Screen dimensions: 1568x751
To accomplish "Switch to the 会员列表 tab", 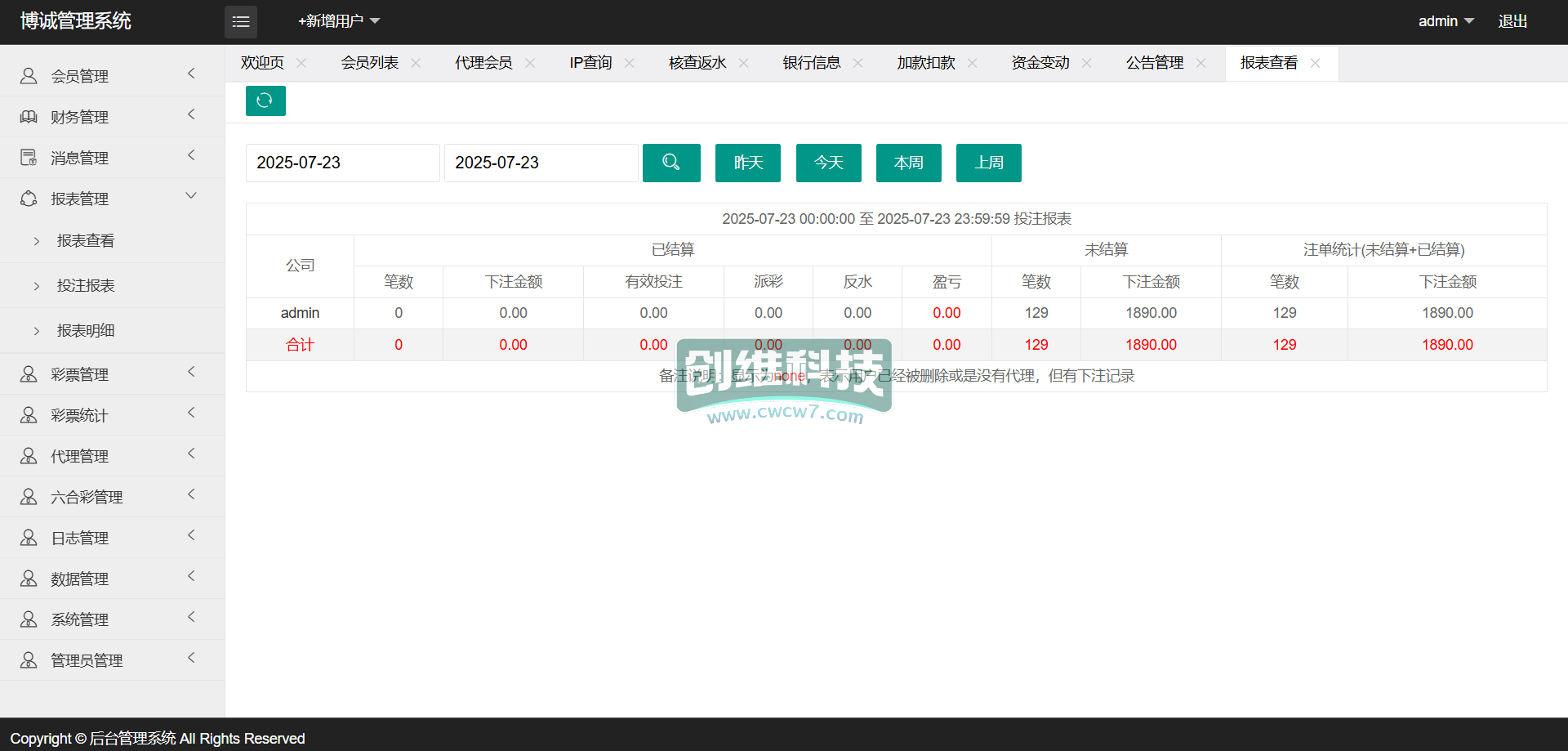I will pyautogui.click(x=370, y=63).
